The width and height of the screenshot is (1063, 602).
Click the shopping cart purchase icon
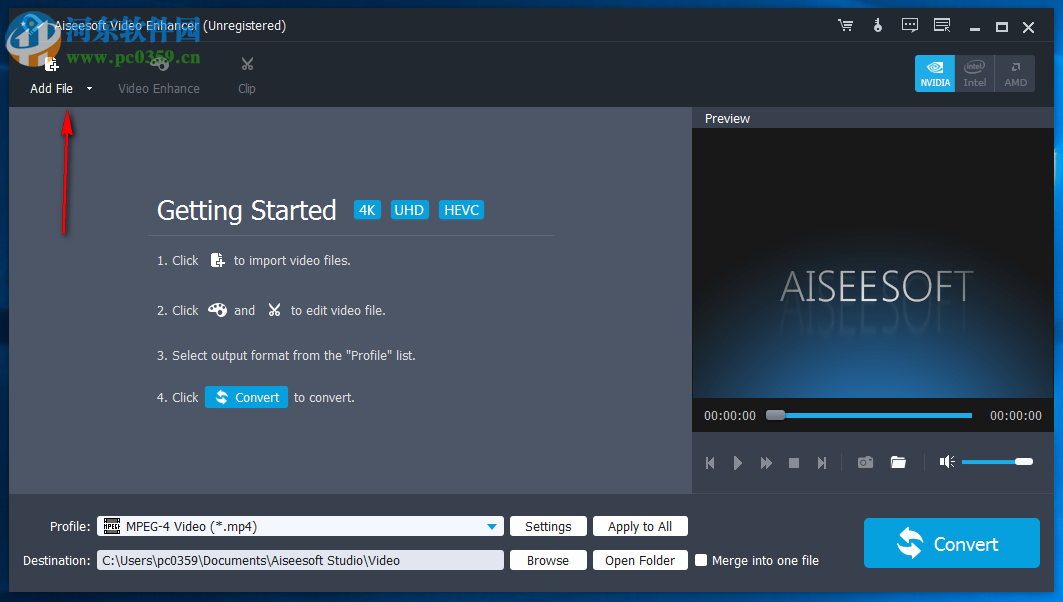tap(845, 26)
